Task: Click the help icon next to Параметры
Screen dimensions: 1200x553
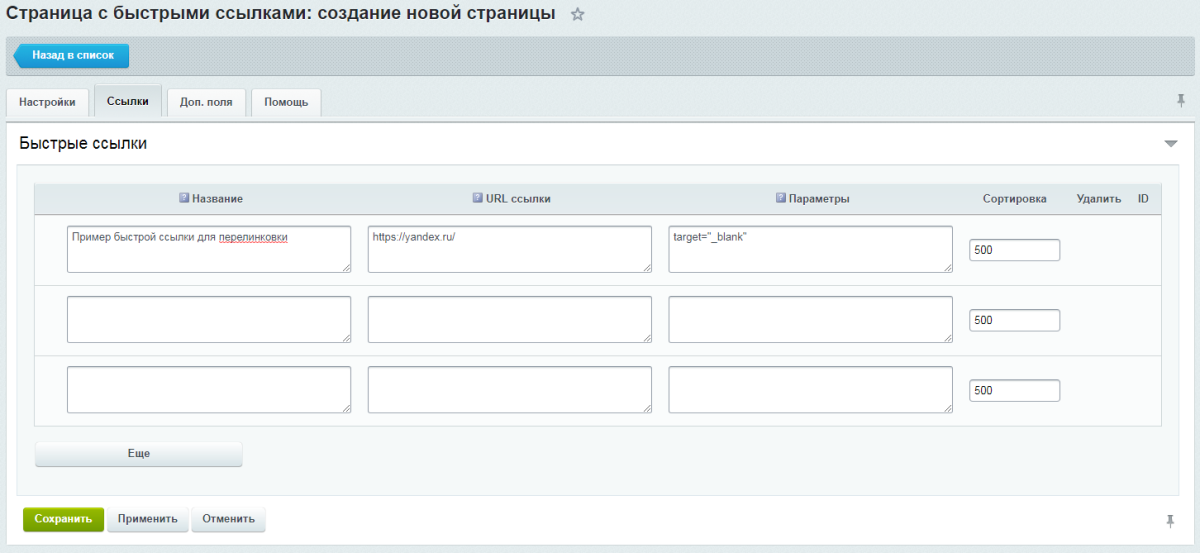Action: pyautogui.click(x=781, y=198)
